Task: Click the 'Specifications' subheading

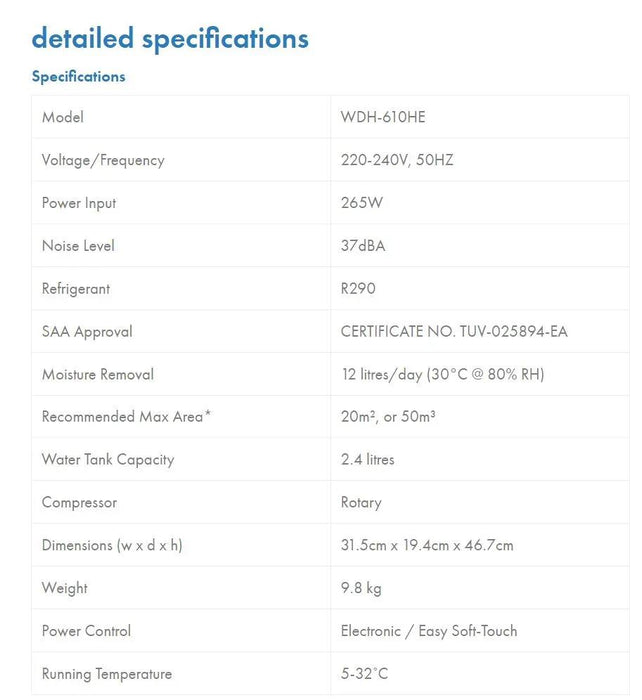Action: (x=78, y=77)
